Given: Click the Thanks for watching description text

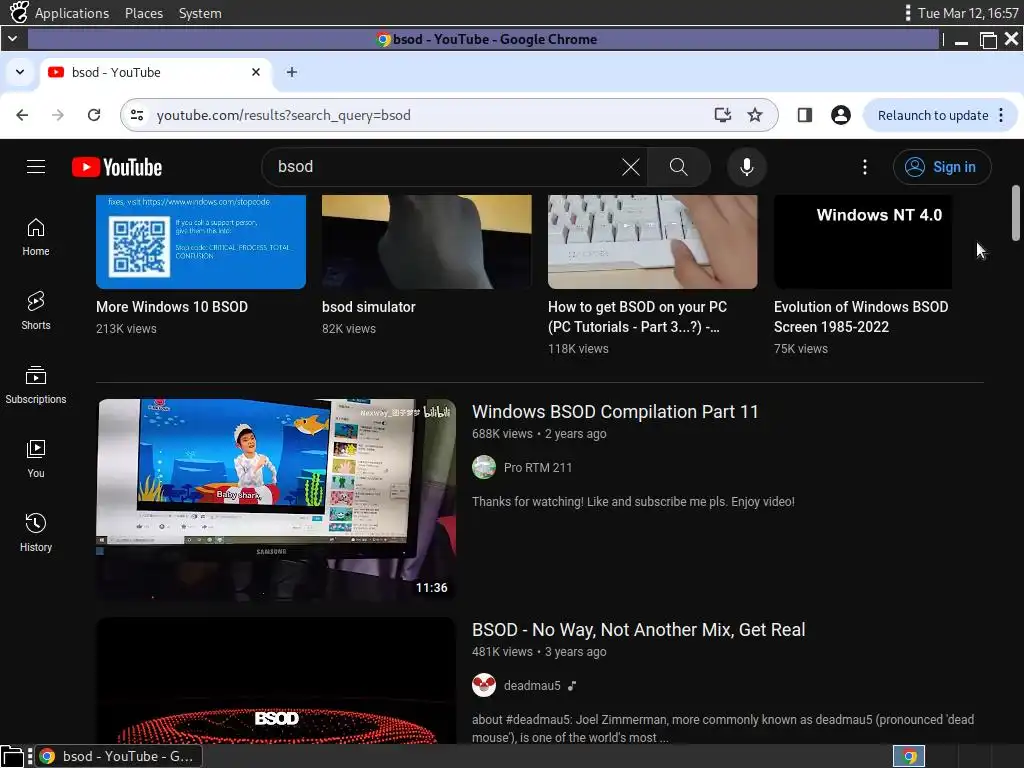Looking at the screenshot, I should pyautogui.click(x=633, y=502).
